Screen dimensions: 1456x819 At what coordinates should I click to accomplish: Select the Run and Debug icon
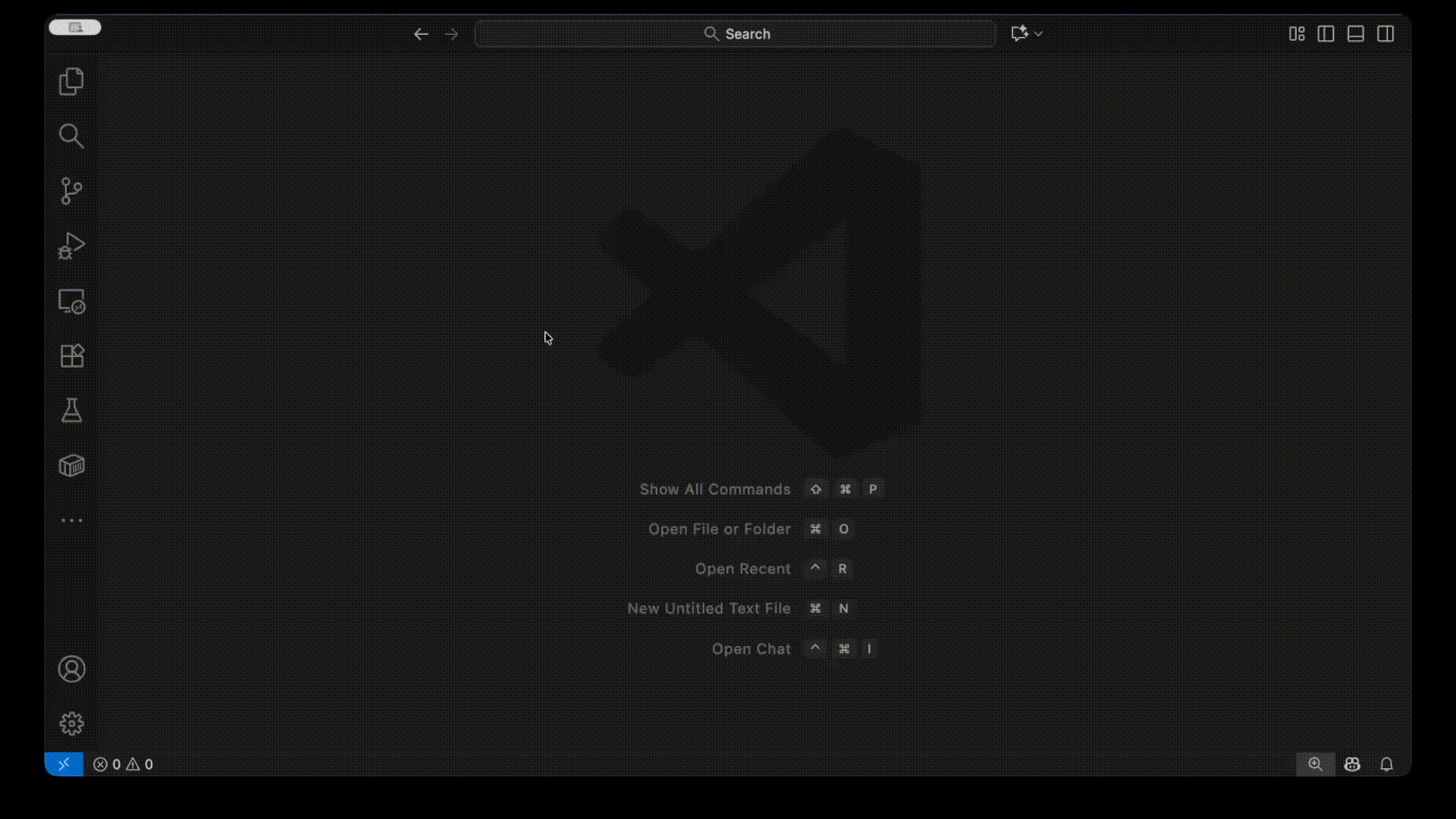pos(71,245)
